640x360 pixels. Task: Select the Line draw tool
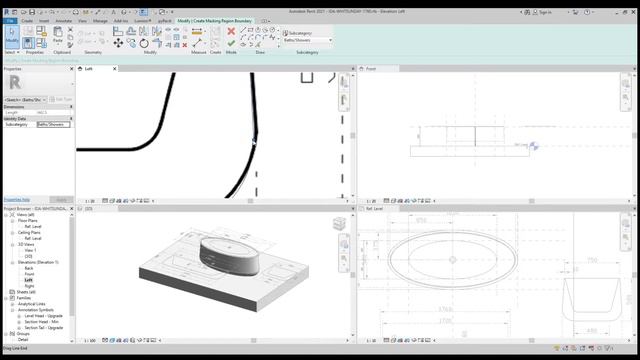243,30
